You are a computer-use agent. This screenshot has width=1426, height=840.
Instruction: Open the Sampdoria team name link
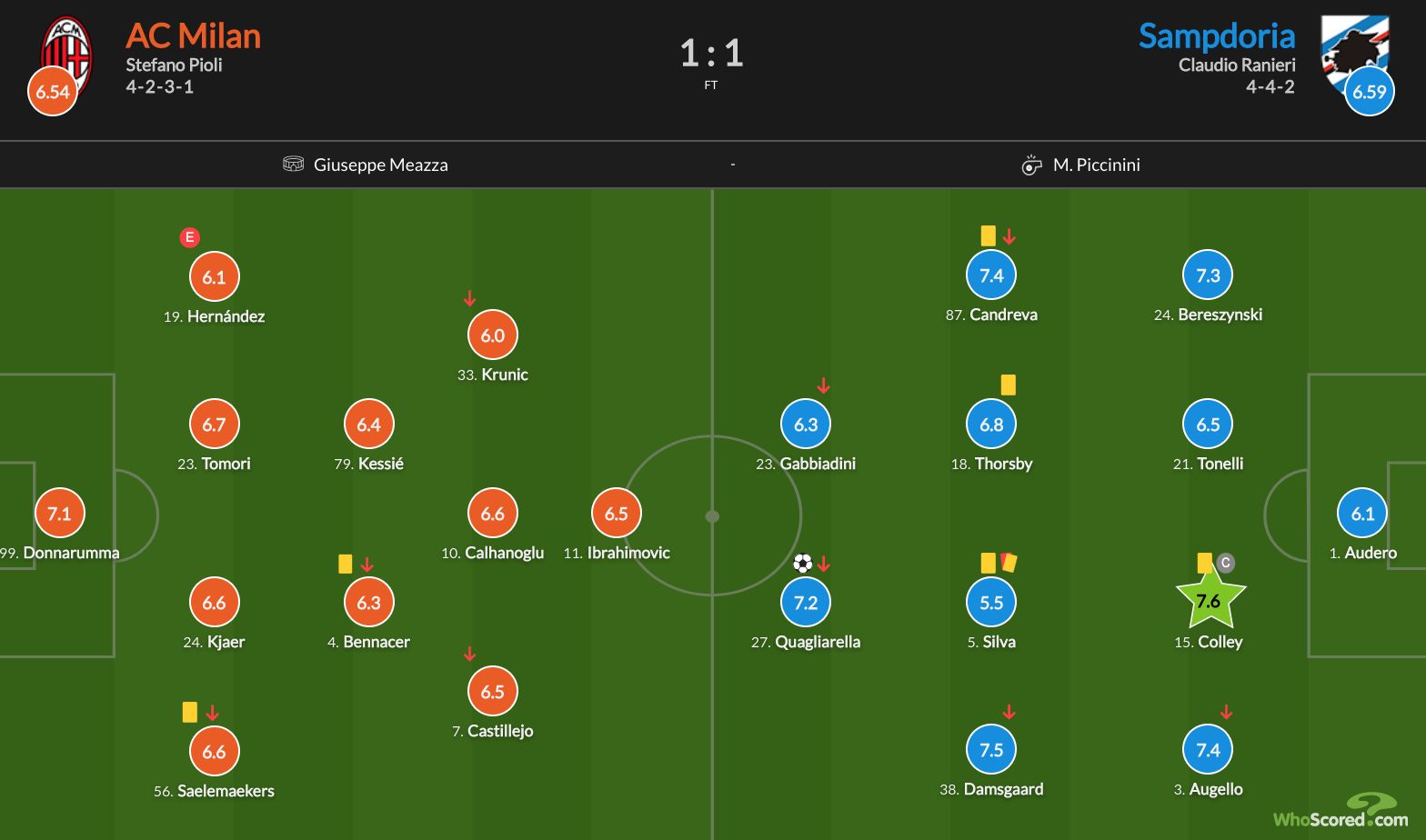[1217, 35]
